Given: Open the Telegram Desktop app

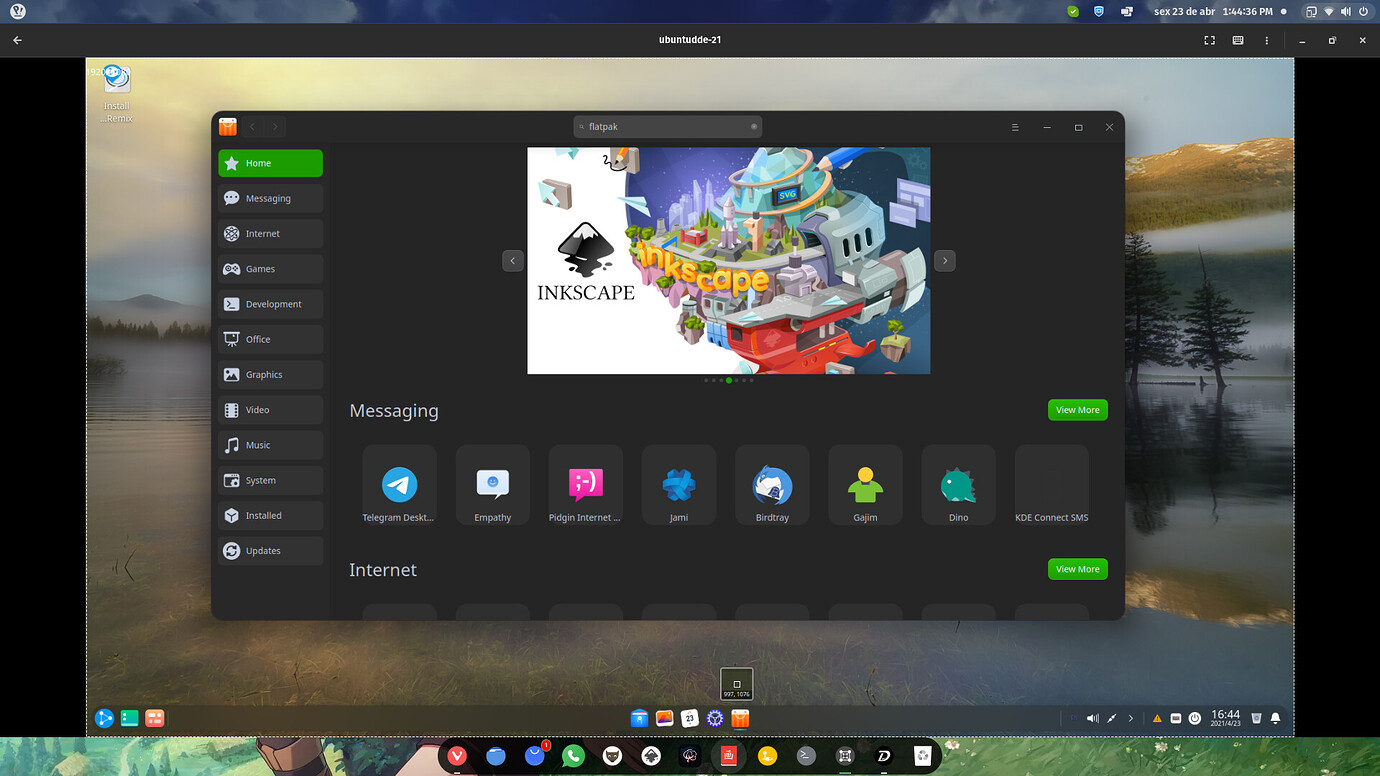Looking at the screenshot, I should click(x=400, y=486).
